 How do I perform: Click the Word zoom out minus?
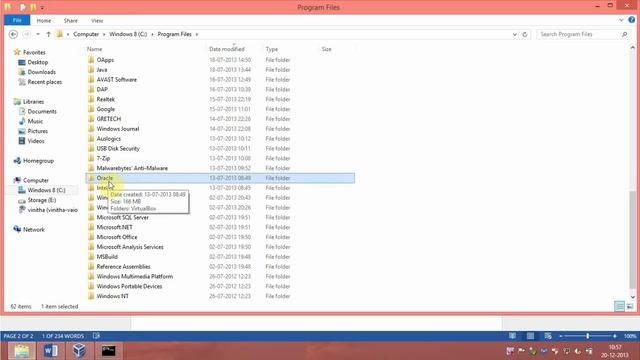coord(561,336)
